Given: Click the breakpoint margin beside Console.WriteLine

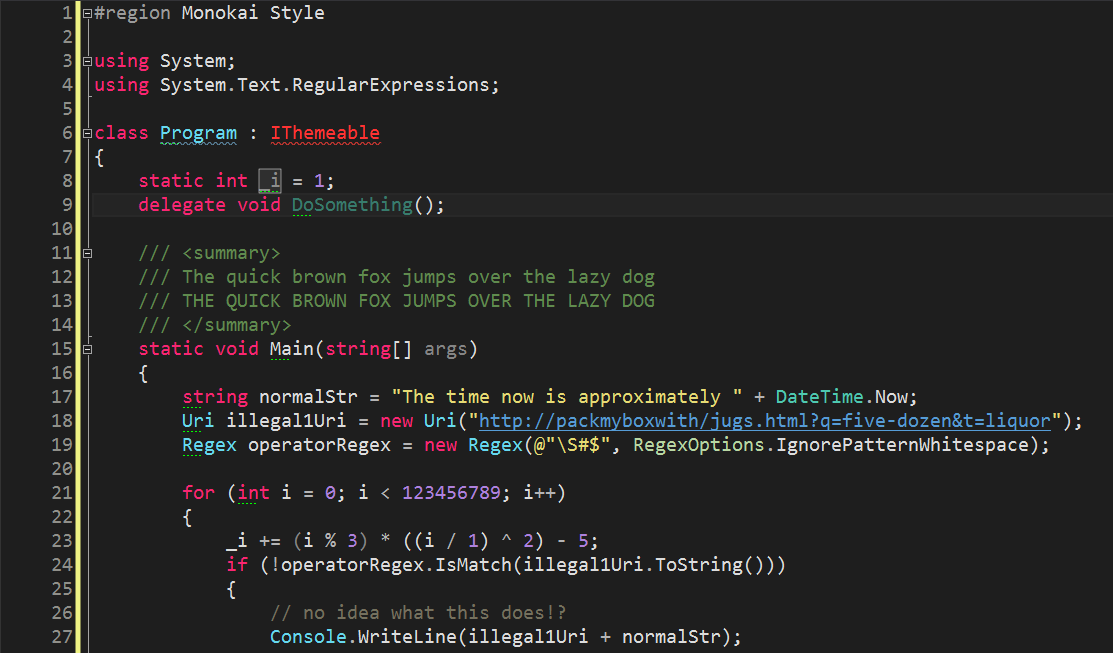Looking at the screenshot, I should 20,637.
